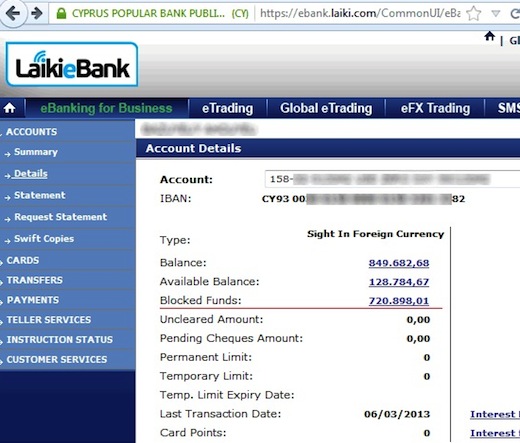Open Summary in the accounts menu
Image resolution: width=520 pixels, height=443 pixels.
point(36,152)
